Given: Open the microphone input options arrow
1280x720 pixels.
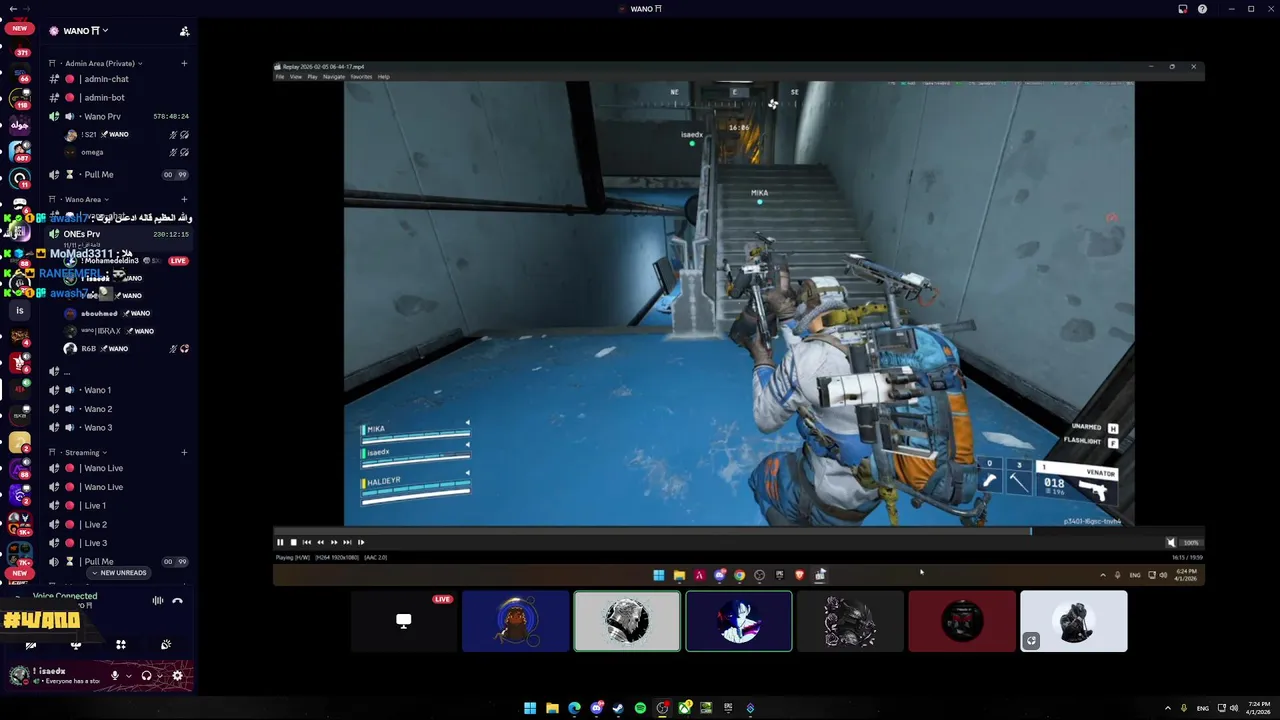Looking at the screenshot, I should (x=129, y=676).
